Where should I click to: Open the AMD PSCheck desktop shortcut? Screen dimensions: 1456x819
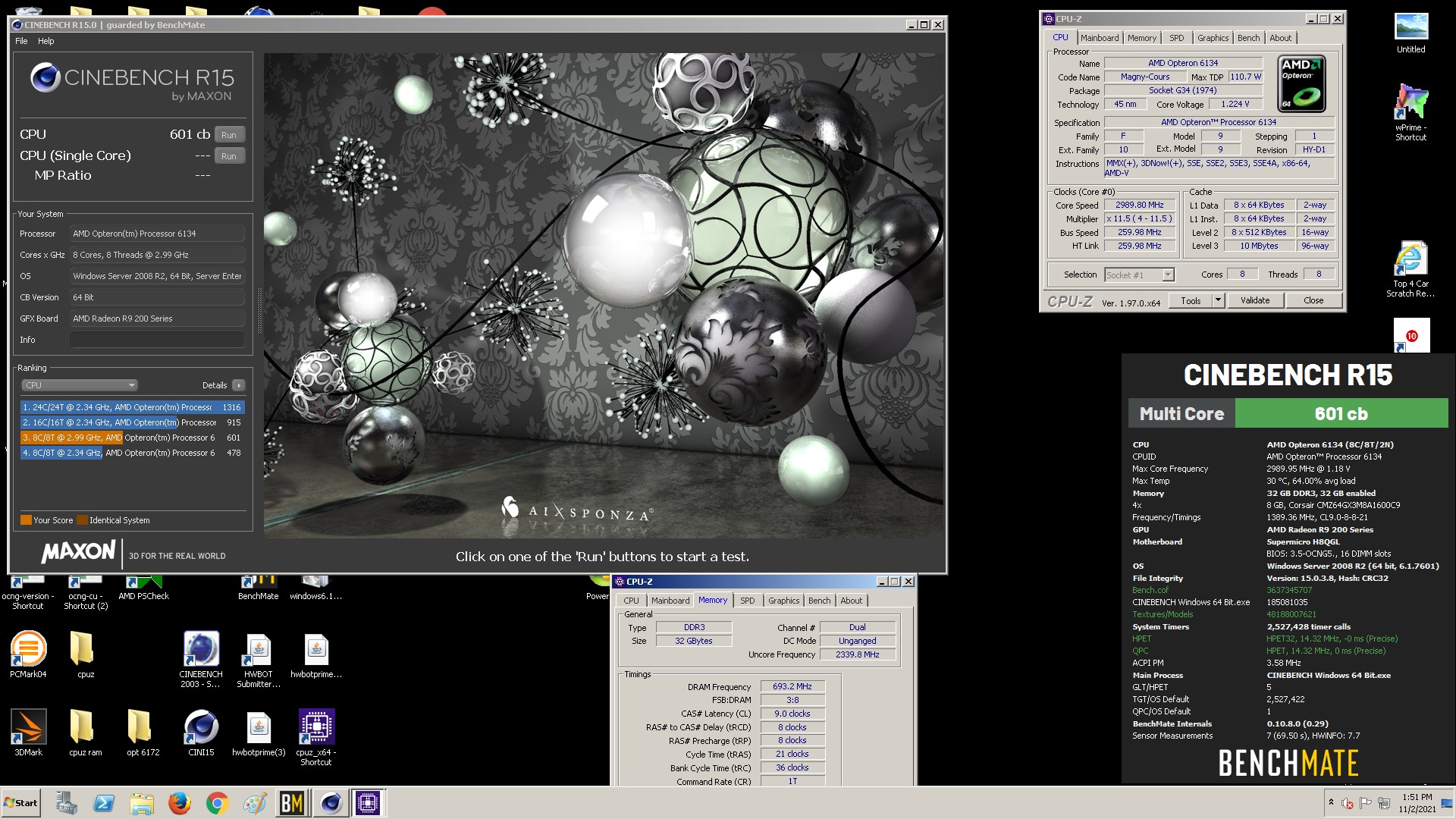click(143, 588)
